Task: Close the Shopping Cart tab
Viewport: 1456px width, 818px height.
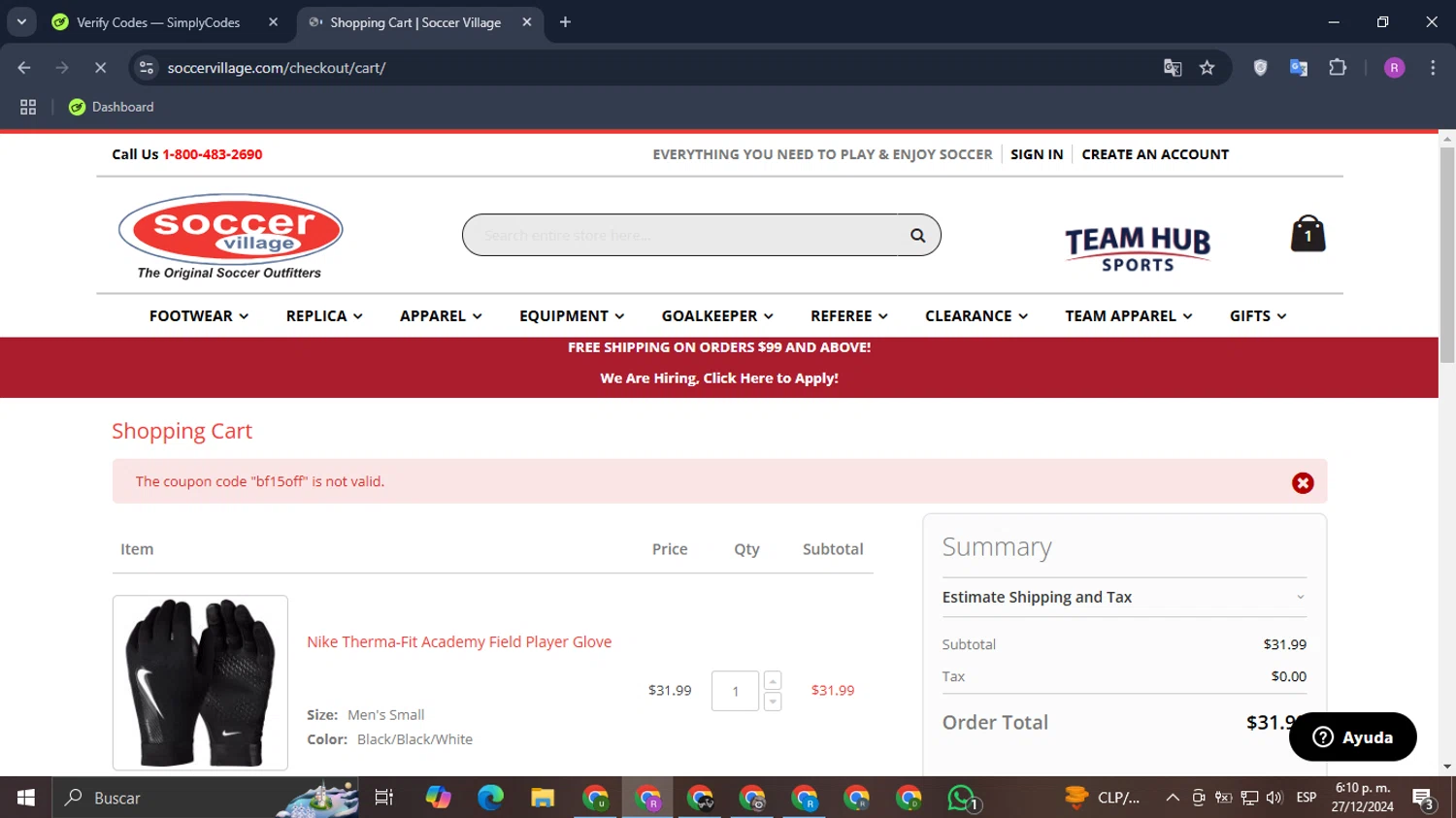Action: pos(527,22)
